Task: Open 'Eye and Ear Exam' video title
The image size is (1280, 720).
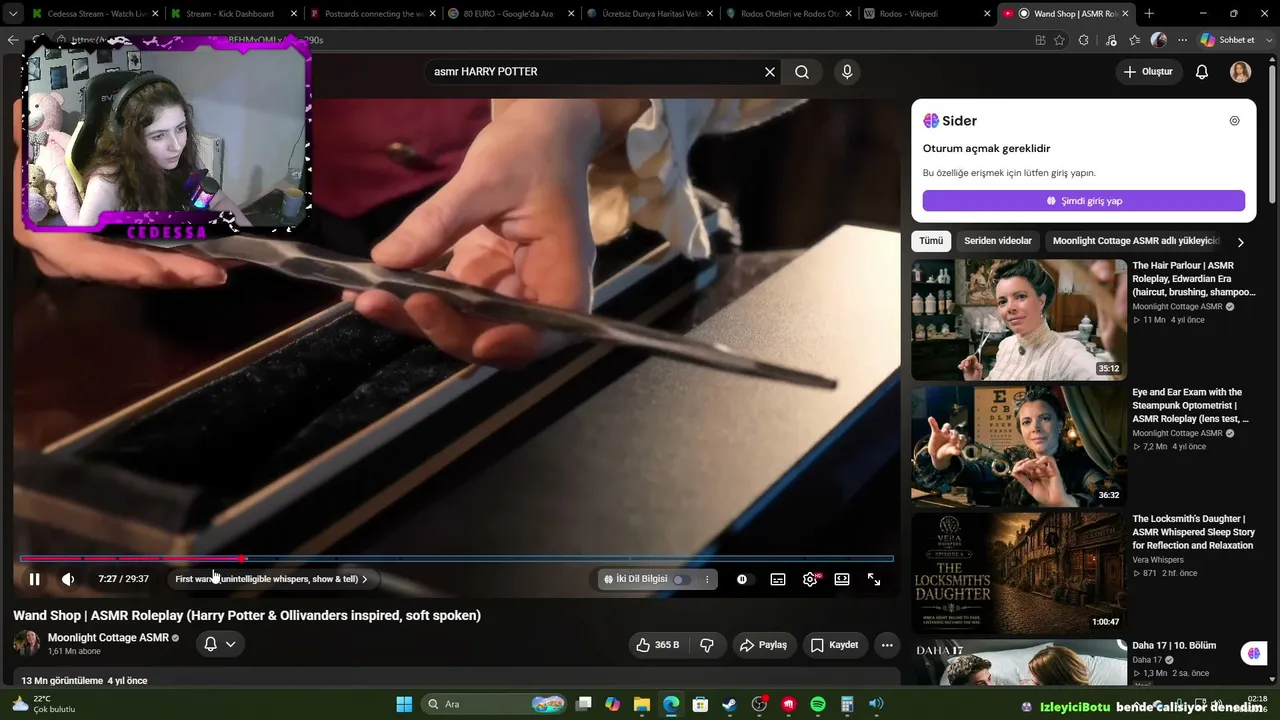Action: point(1191,406)
